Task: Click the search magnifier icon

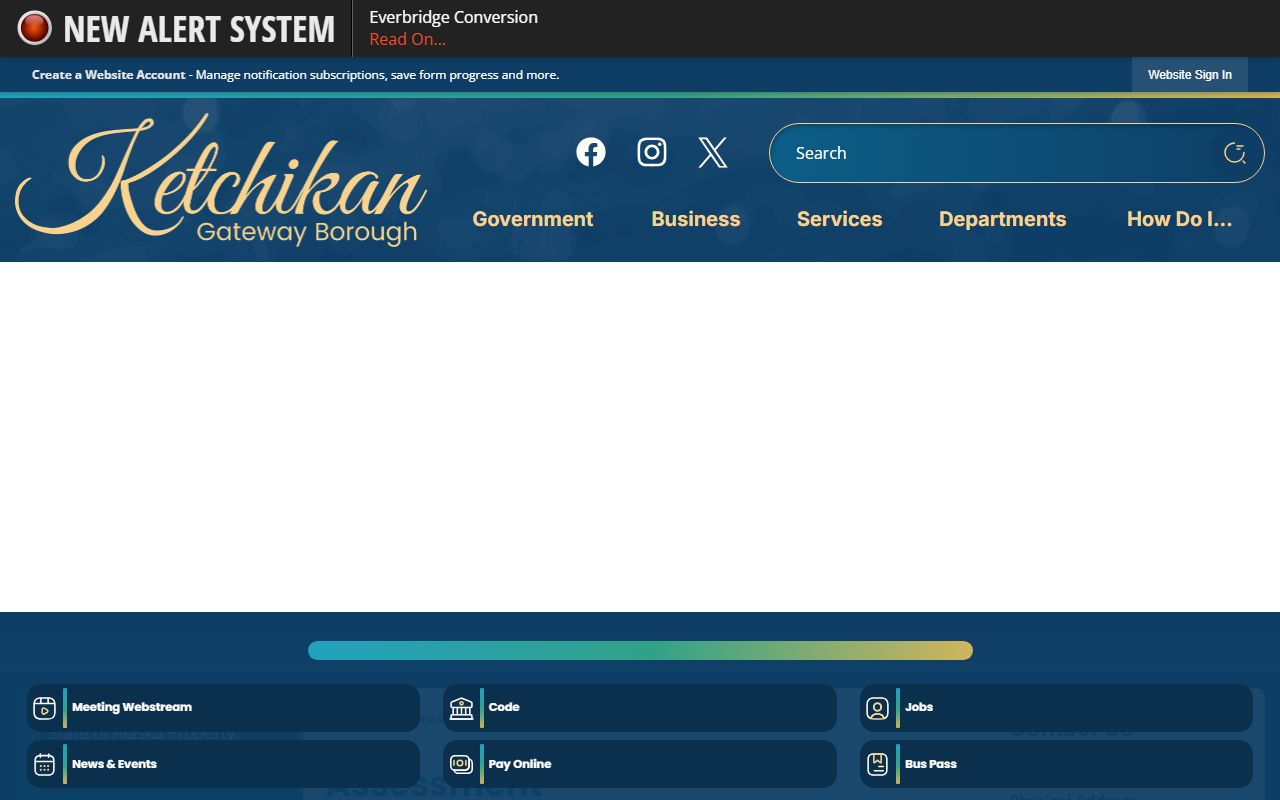Action: (x=1234, y=153)
